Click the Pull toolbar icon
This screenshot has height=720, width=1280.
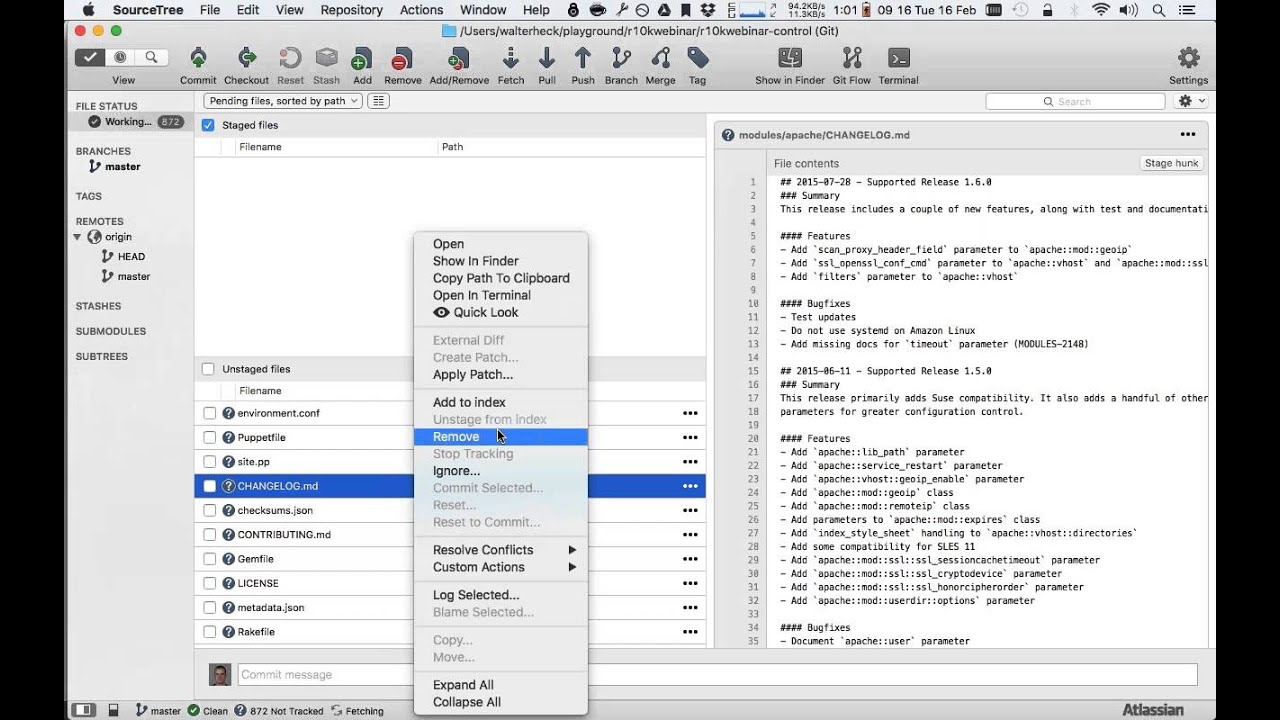click(547, 59)
